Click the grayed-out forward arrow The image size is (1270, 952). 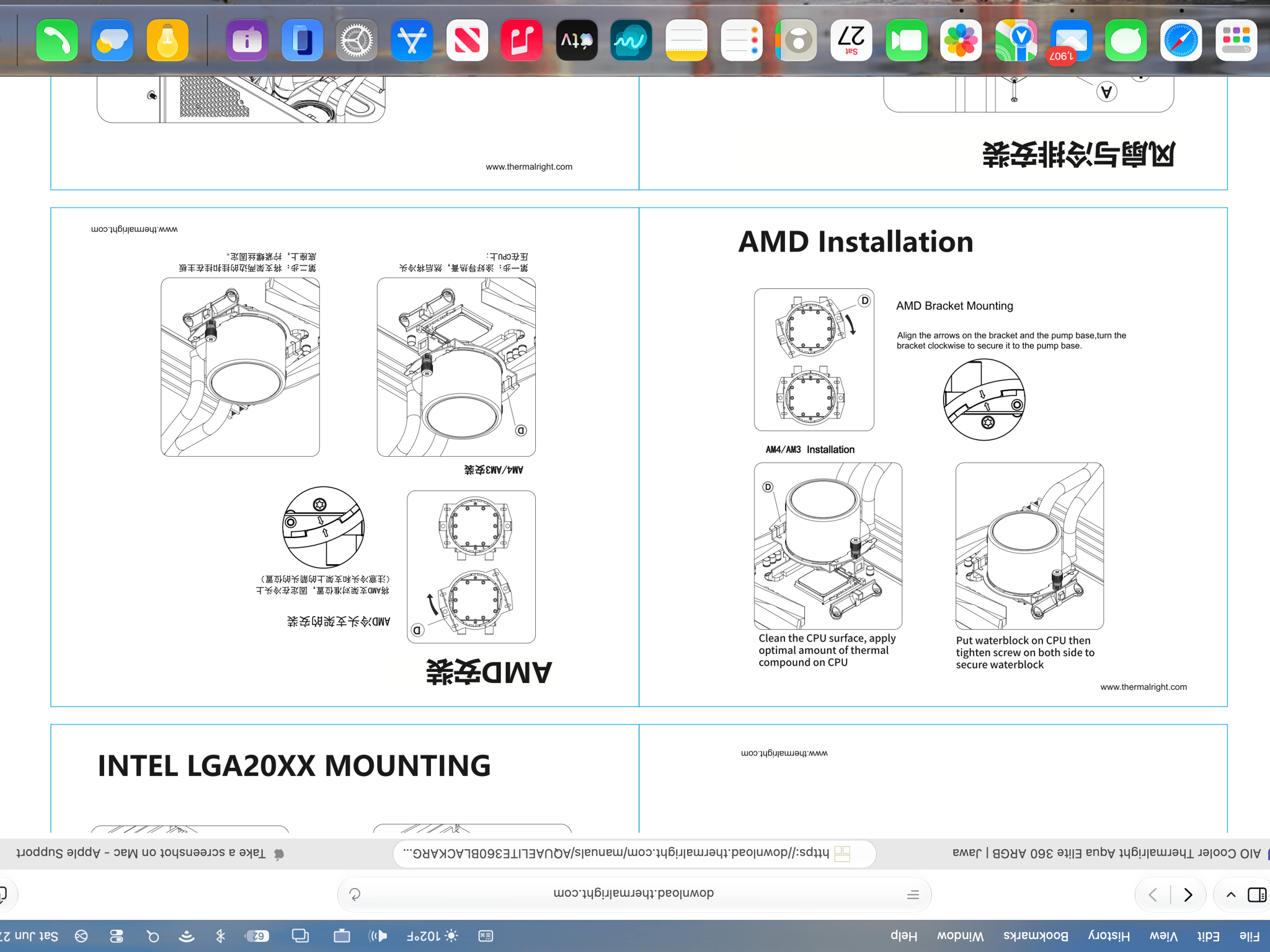1153,895
